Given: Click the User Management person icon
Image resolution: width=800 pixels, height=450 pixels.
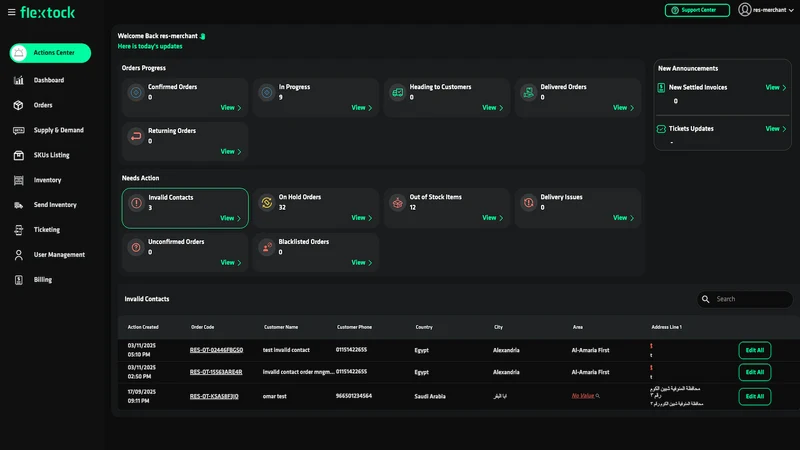Looking at the screenshot, I should (x=18, y=255).
